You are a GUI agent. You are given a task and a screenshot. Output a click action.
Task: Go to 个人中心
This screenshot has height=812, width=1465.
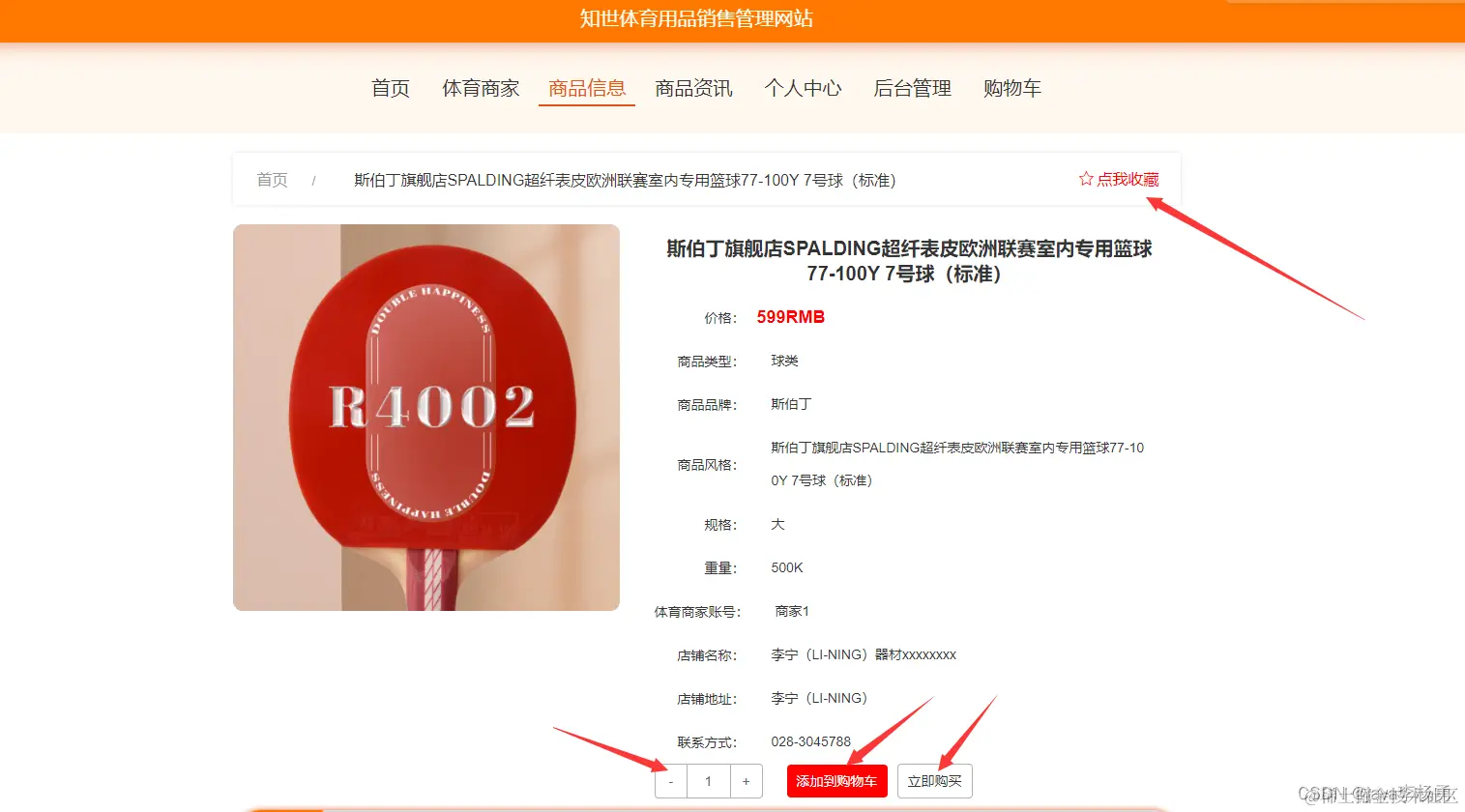803,89
